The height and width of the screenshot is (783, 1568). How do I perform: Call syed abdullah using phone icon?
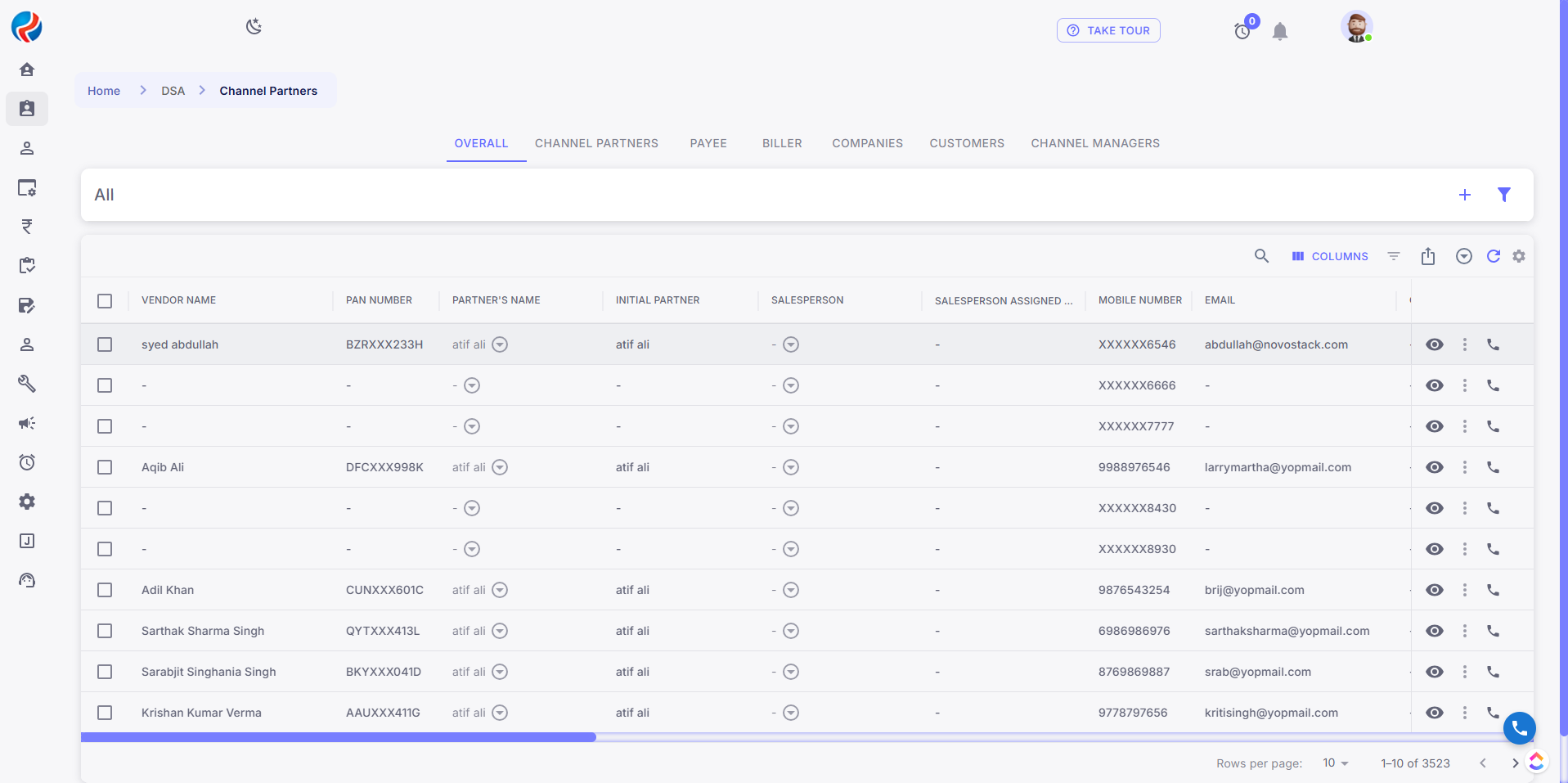pos(1493,344)
